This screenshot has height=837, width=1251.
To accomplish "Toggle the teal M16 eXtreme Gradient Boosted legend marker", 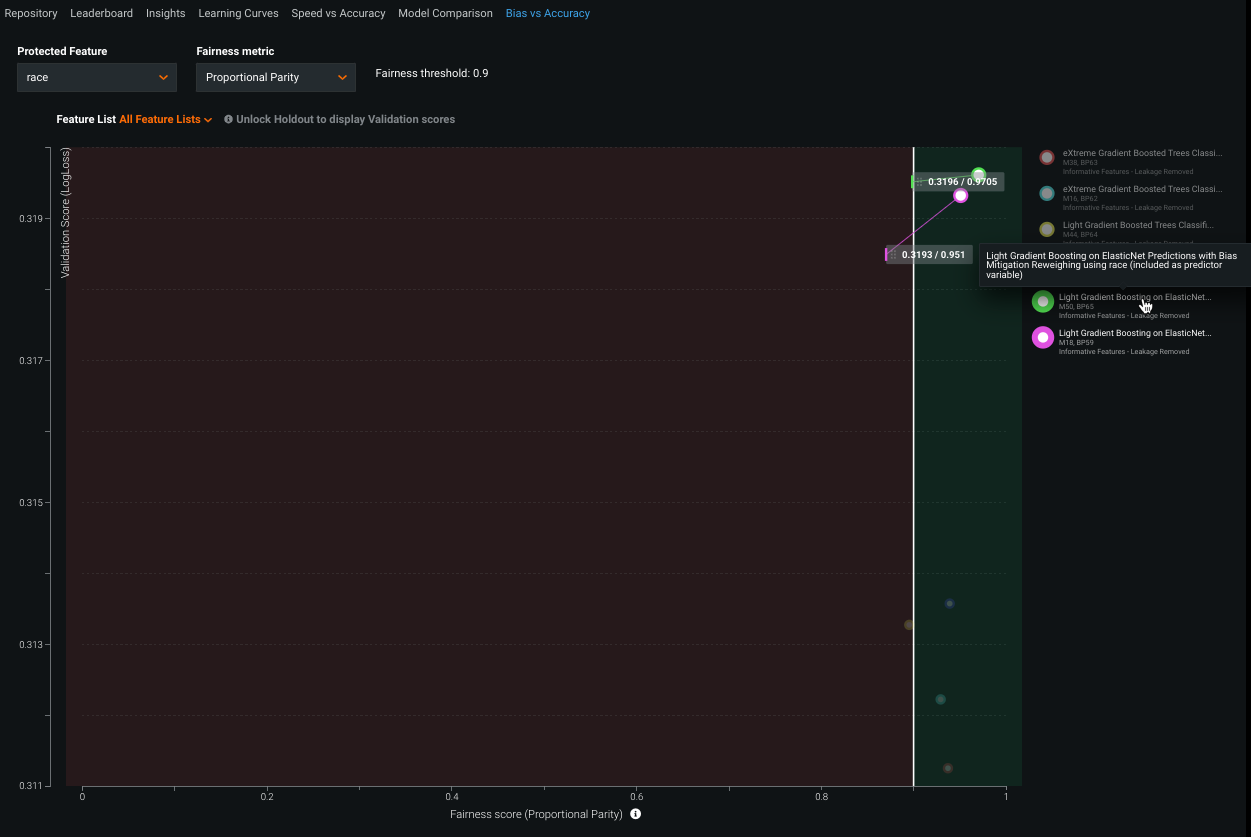I will click(x=1046, y=194).
